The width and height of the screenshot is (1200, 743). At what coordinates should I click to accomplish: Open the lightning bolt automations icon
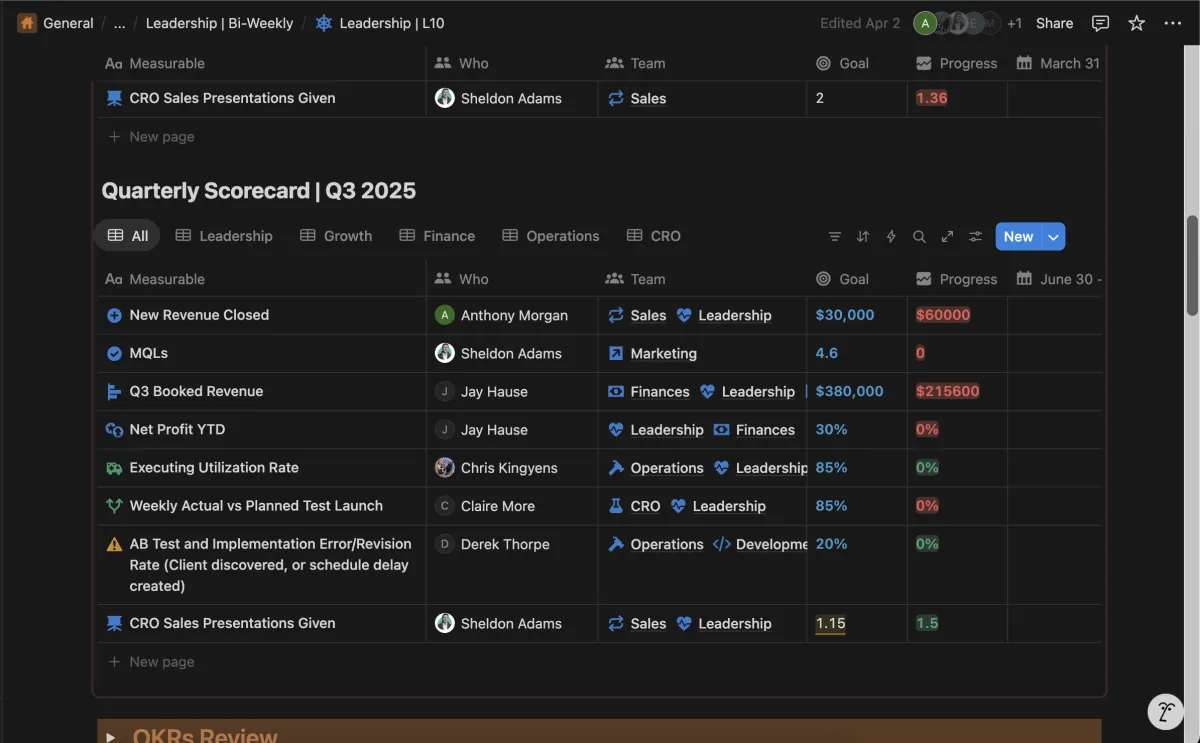(891, 237)
